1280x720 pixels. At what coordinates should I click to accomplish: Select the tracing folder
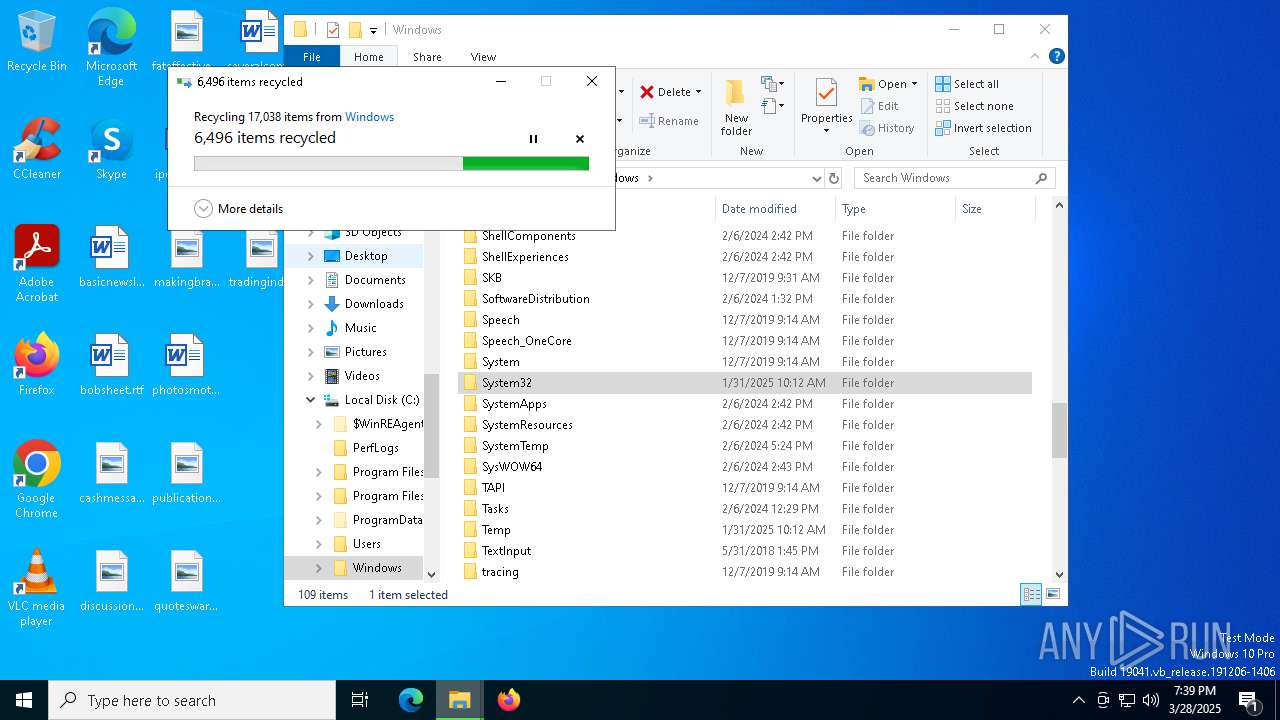click(x=500, y=572)
